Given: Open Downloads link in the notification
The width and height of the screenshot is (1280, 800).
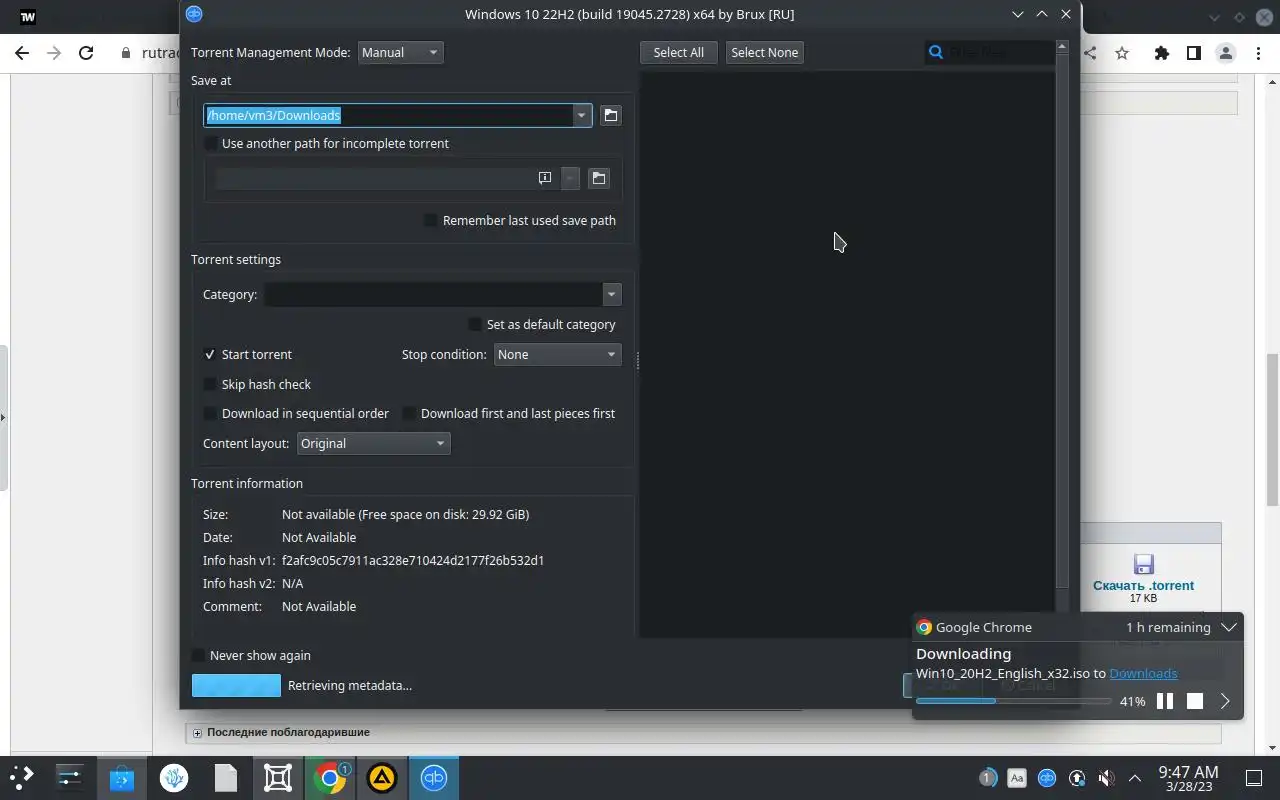Looking at the screenshot, I should tap(1143, 674).
